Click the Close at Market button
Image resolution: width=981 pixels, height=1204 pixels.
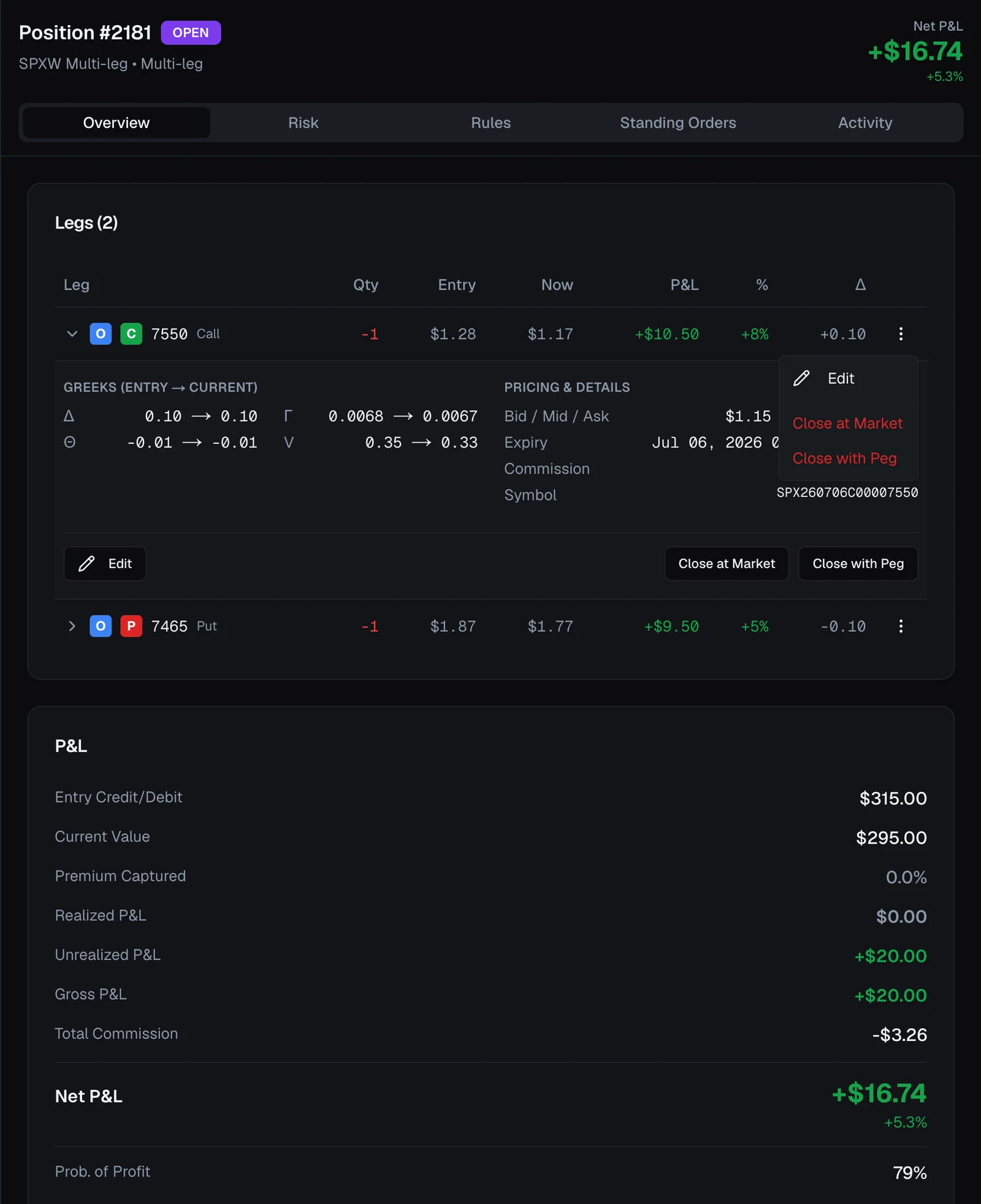[x=727, y=563]
